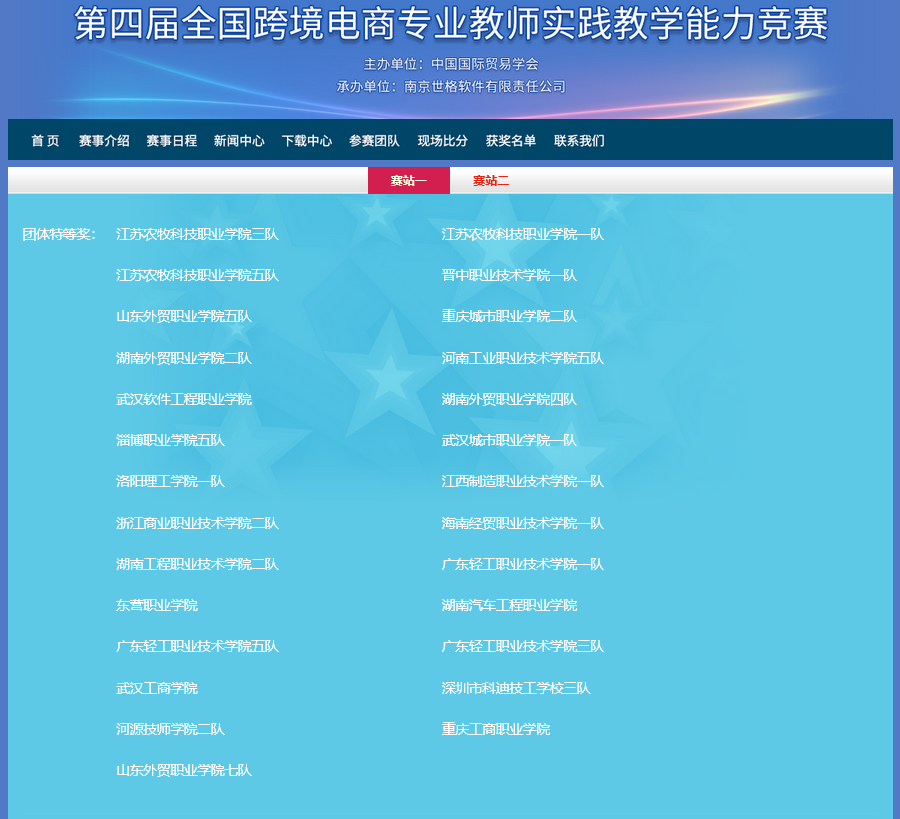Open 新闻中心 from the navigation bar
The image size is (900, 819).
click(x=239, y=141)
